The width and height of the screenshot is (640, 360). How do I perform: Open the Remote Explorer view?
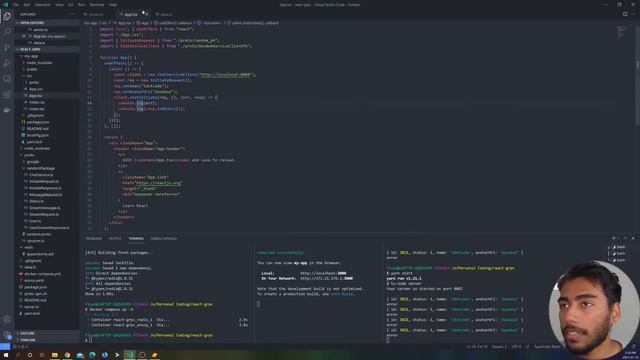click(x=7, y=79)
